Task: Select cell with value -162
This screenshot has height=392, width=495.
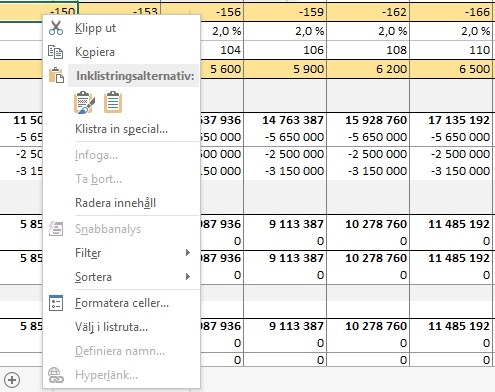Action: (368, 12)
